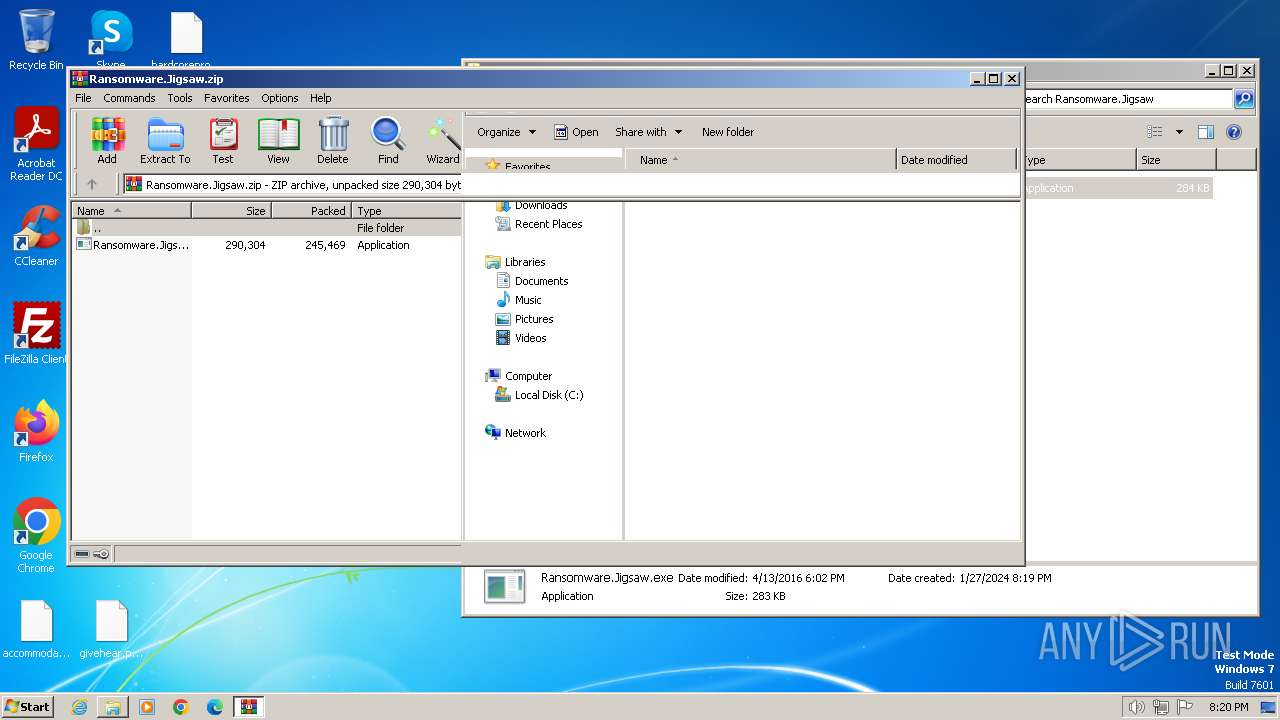
Task: Click the Explorer search box
Action: [x=1127, y=99]
